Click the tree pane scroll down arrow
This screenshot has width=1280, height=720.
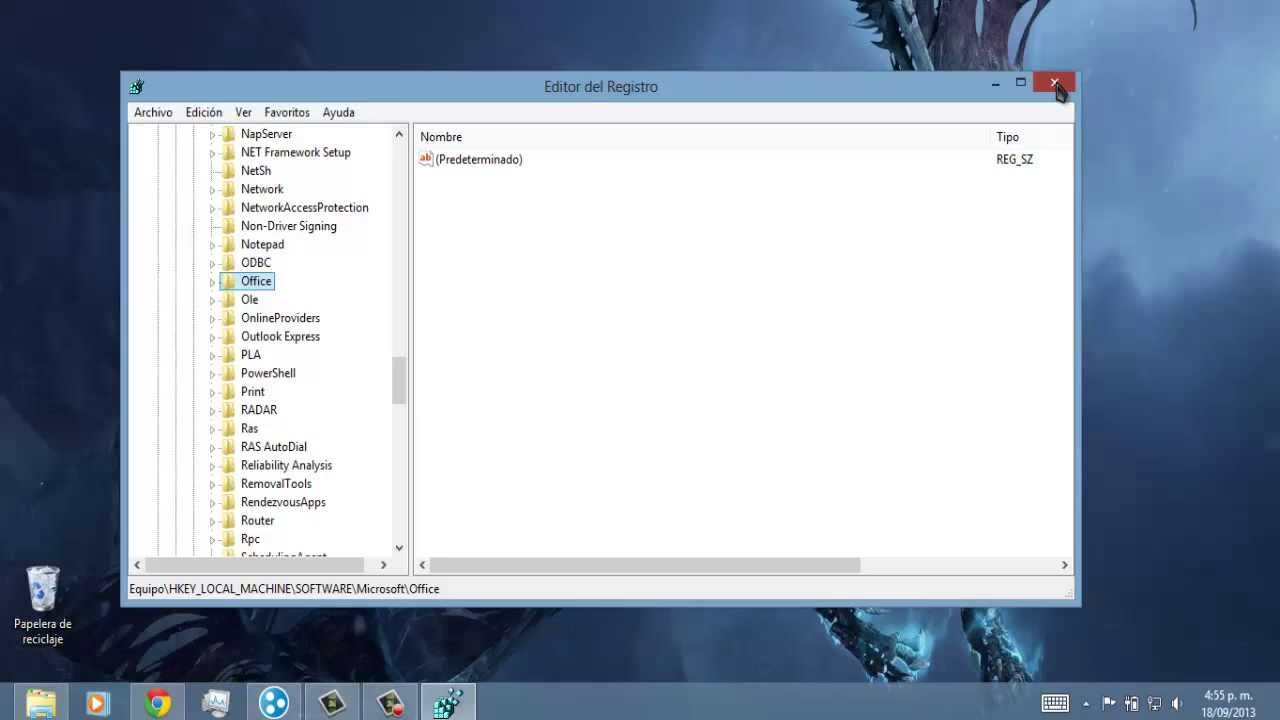click(x=400, y=548)
